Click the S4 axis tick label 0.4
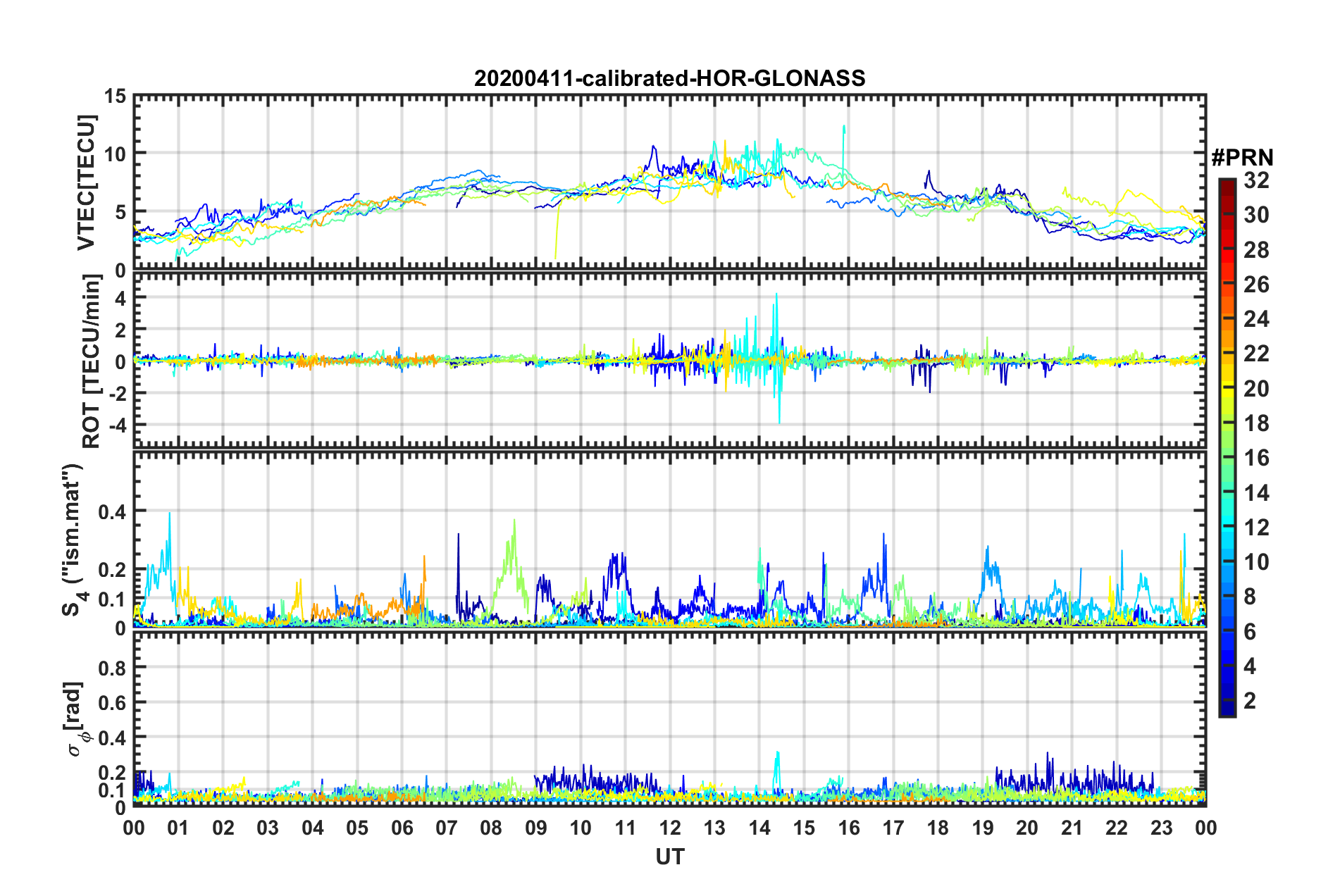The width and height of the screenshot is (1340, 896). (x=112, y=511)
